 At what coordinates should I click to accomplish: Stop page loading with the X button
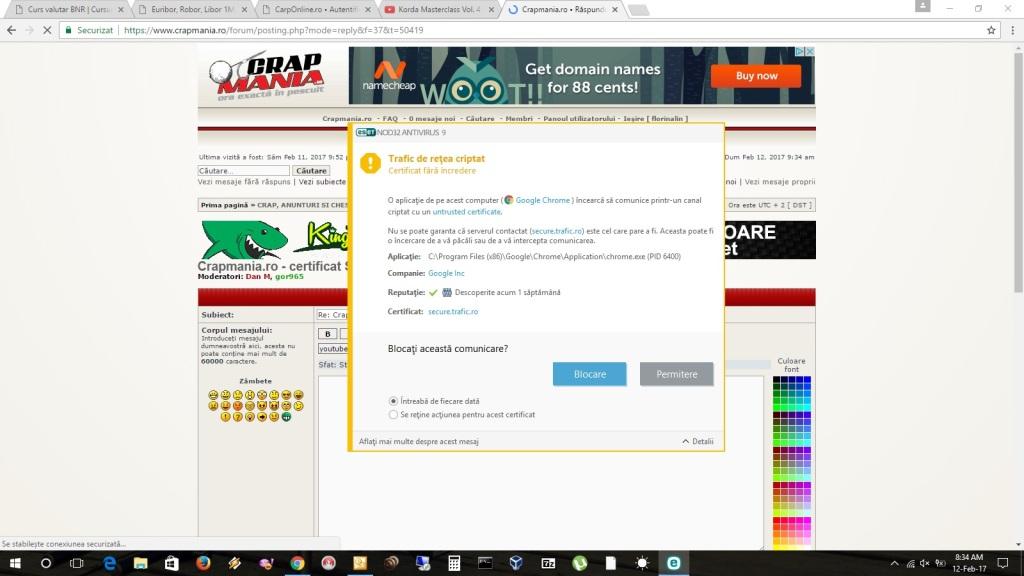[47, 30]
